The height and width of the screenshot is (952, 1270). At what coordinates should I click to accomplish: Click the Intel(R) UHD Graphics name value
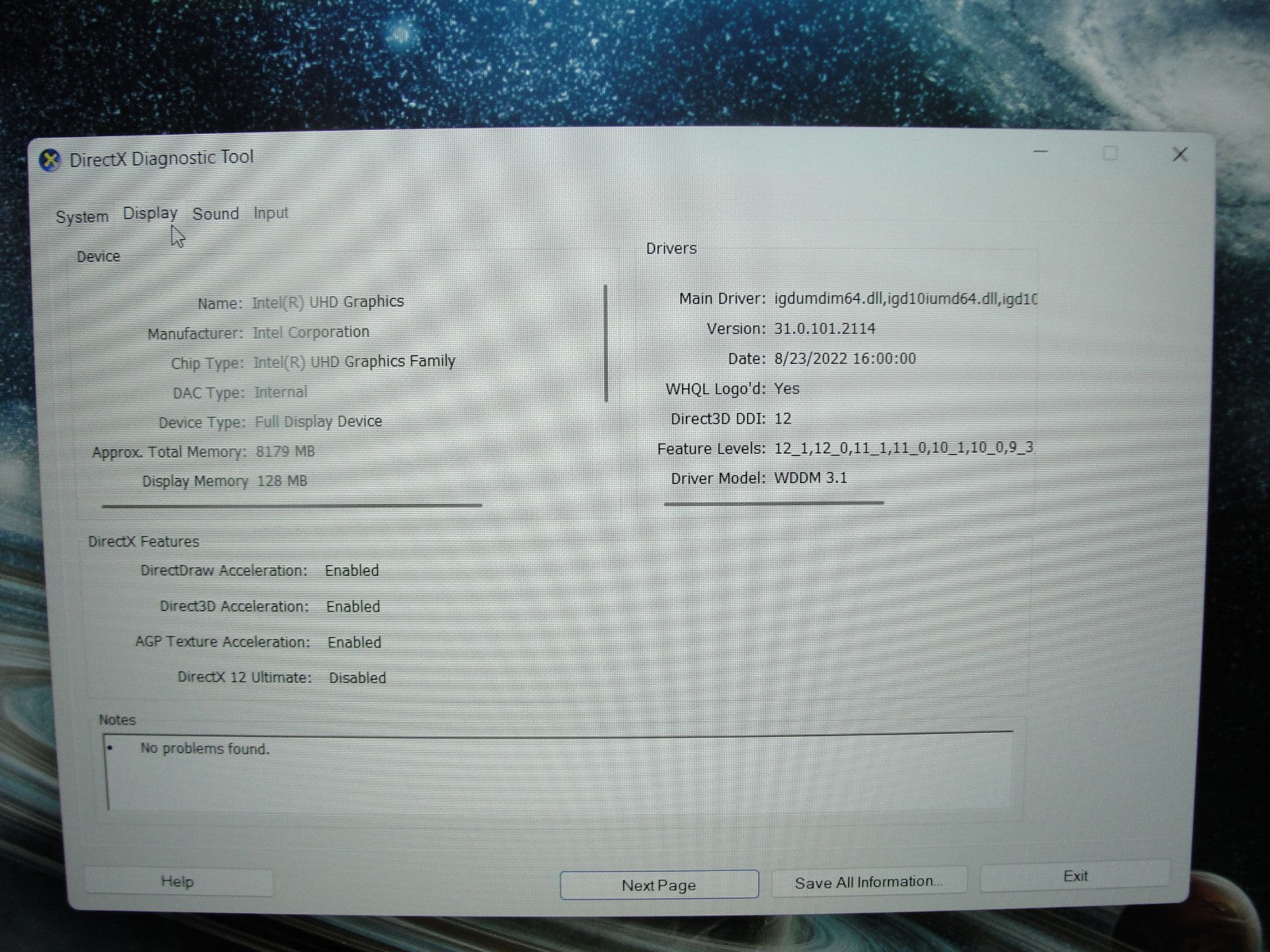328,302
